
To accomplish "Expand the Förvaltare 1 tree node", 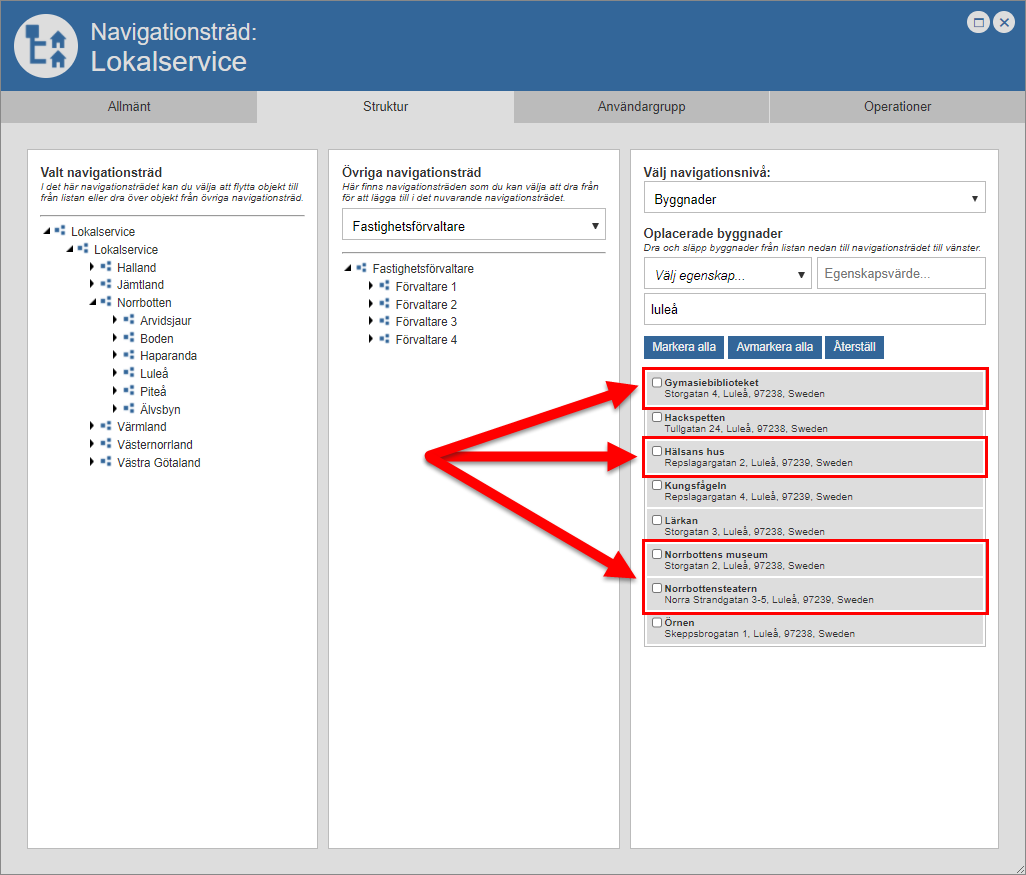I will coord(370,286).
